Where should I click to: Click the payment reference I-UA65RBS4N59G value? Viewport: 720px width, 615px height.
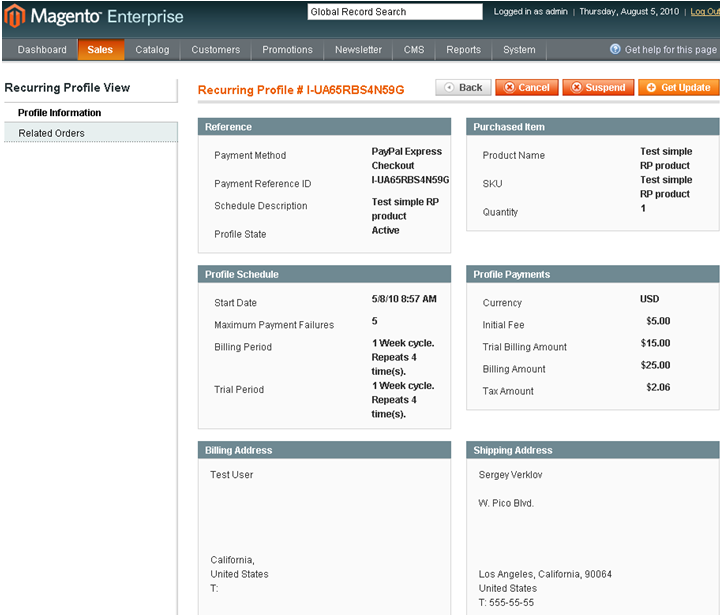click(410, 180)
